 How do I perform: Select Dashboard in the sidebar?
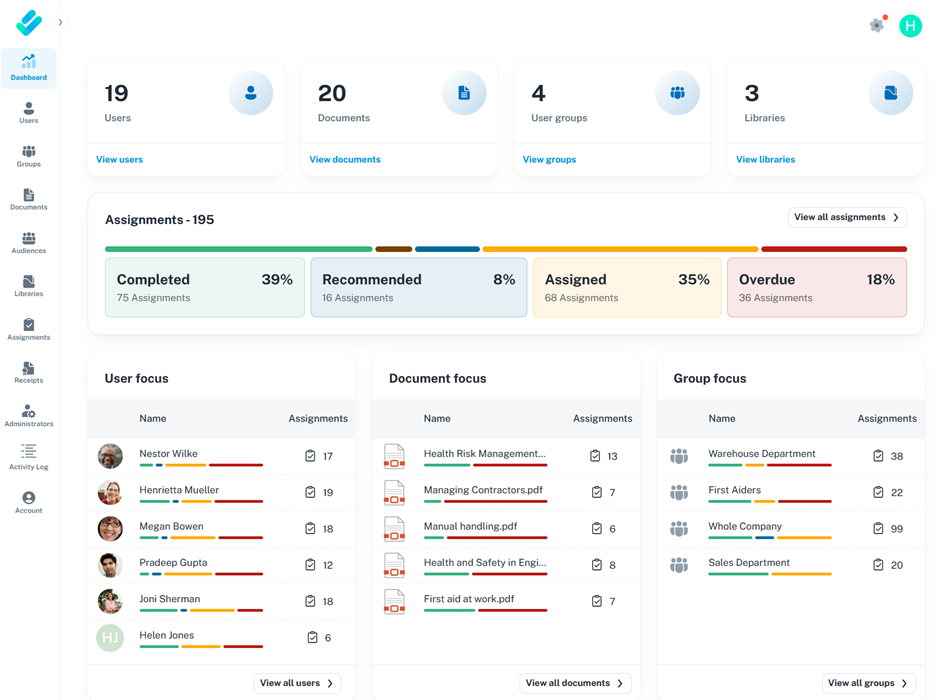(x=28, y=67)
